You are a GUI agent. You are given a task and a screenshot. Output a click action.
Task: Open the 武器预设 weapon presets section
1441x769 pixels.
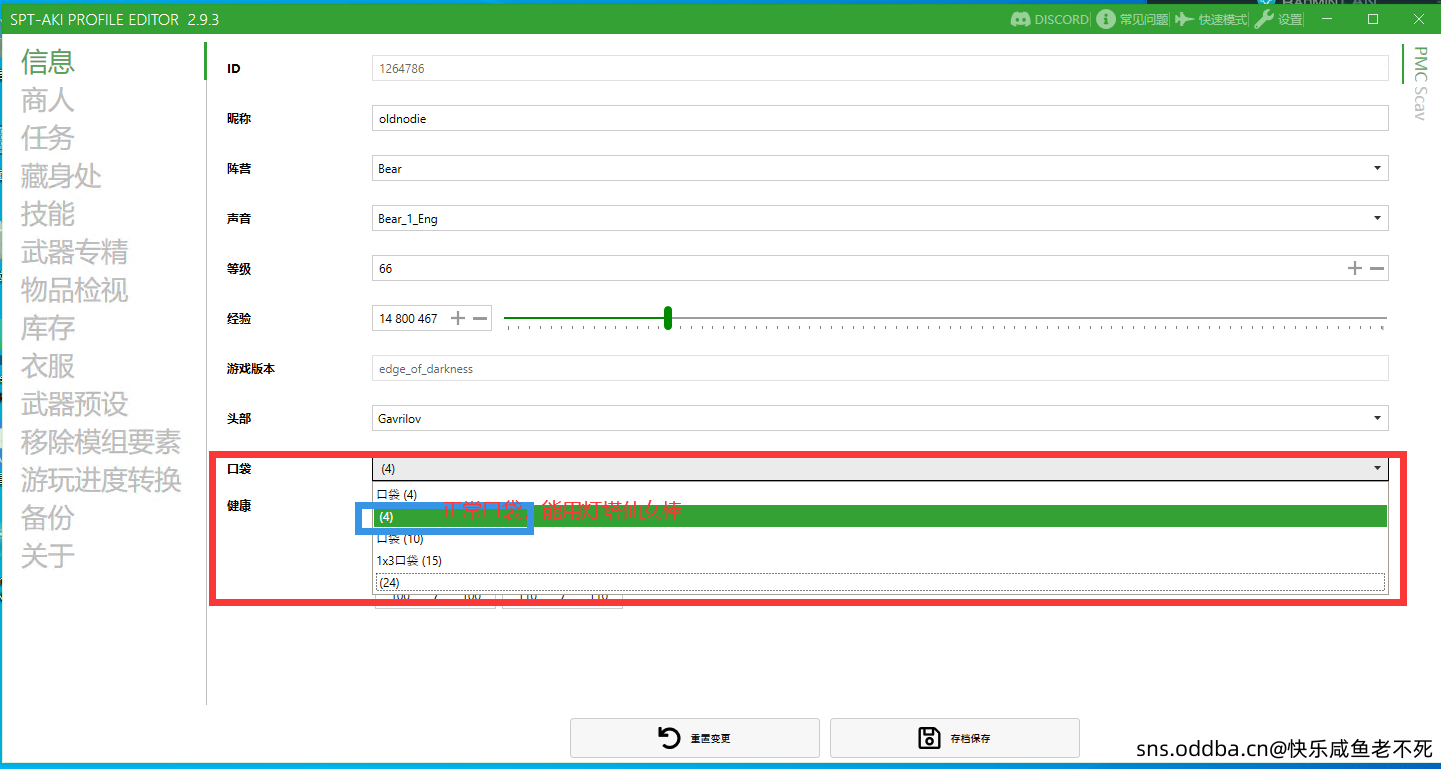tap(75, 404)
